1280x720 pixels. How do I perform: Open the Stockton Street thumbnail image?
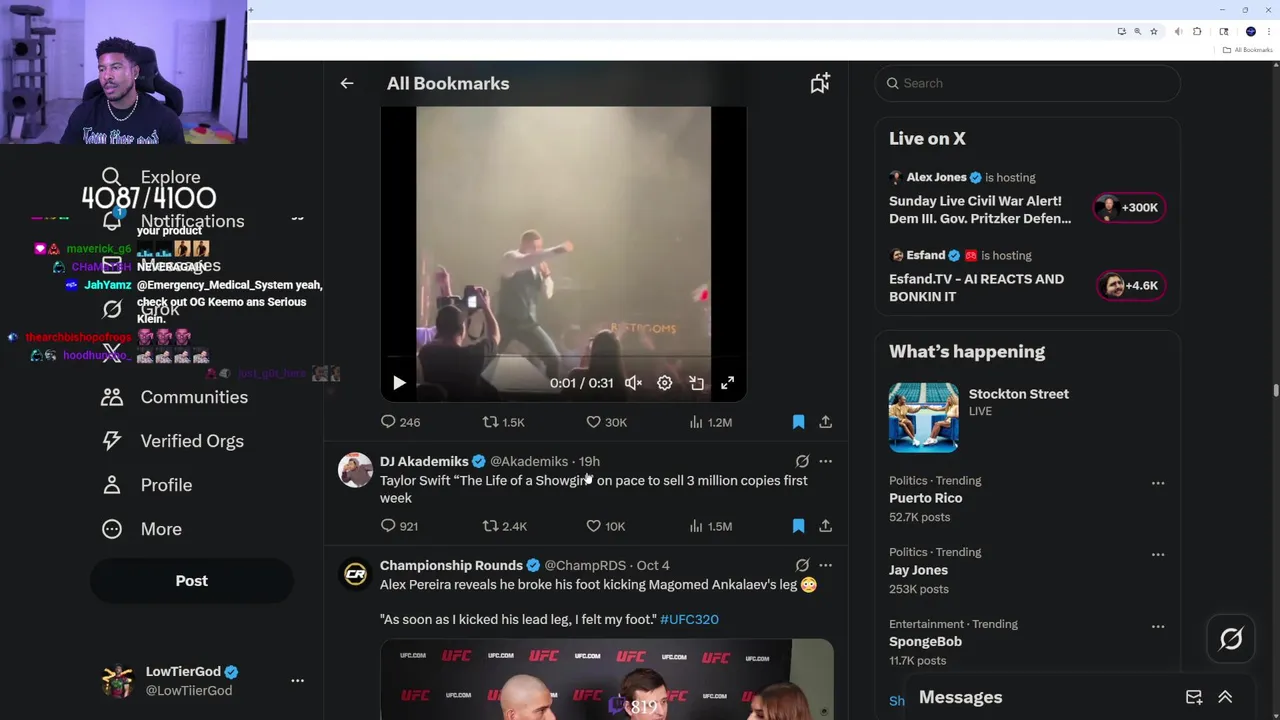[923, 417]
